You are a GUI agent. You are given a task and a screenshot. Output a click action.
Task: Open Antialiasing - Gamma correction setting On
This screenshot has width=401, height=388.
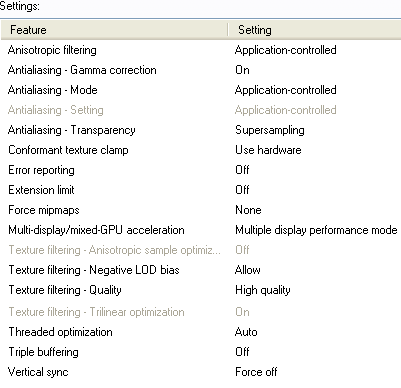click(x=242, y=70)
